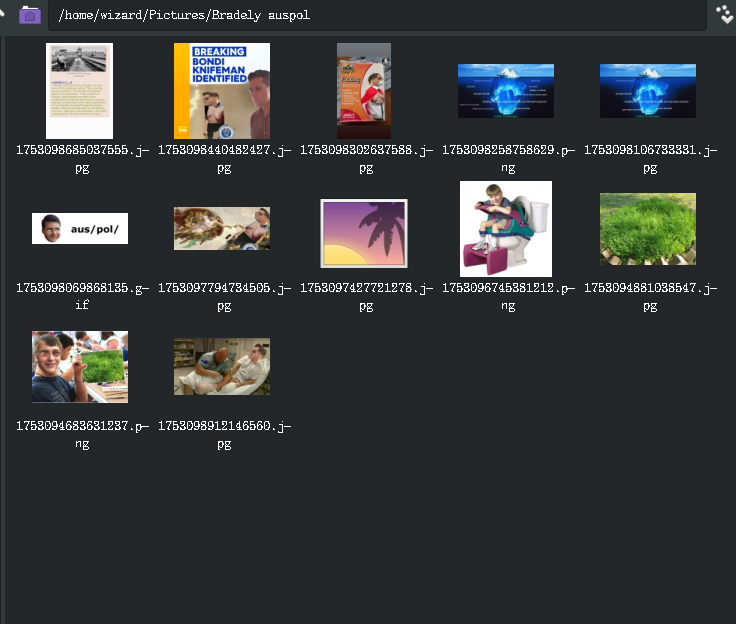This screenshot has width=736, height=624.
Task: Select the Breaking Bondi Knifeman Identified thumbnail
Action: tap(222, 91)
